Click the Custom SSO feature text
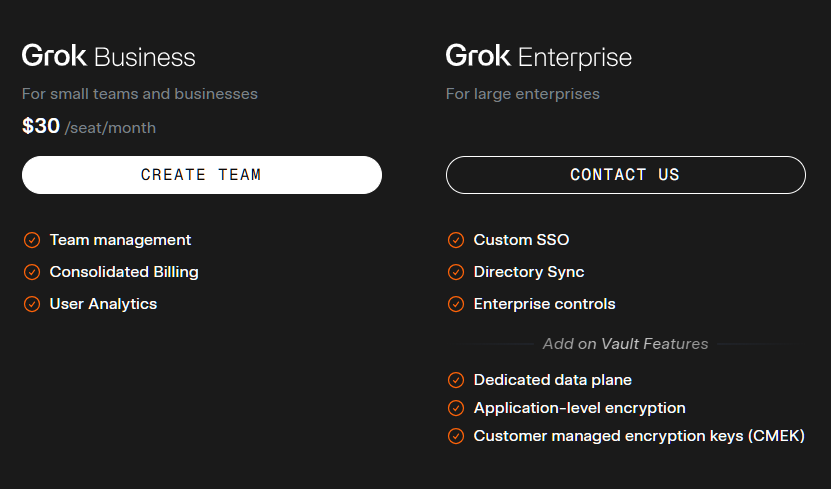Image resolution: width=831 pixels, height=489 pixels. (521, 240)
